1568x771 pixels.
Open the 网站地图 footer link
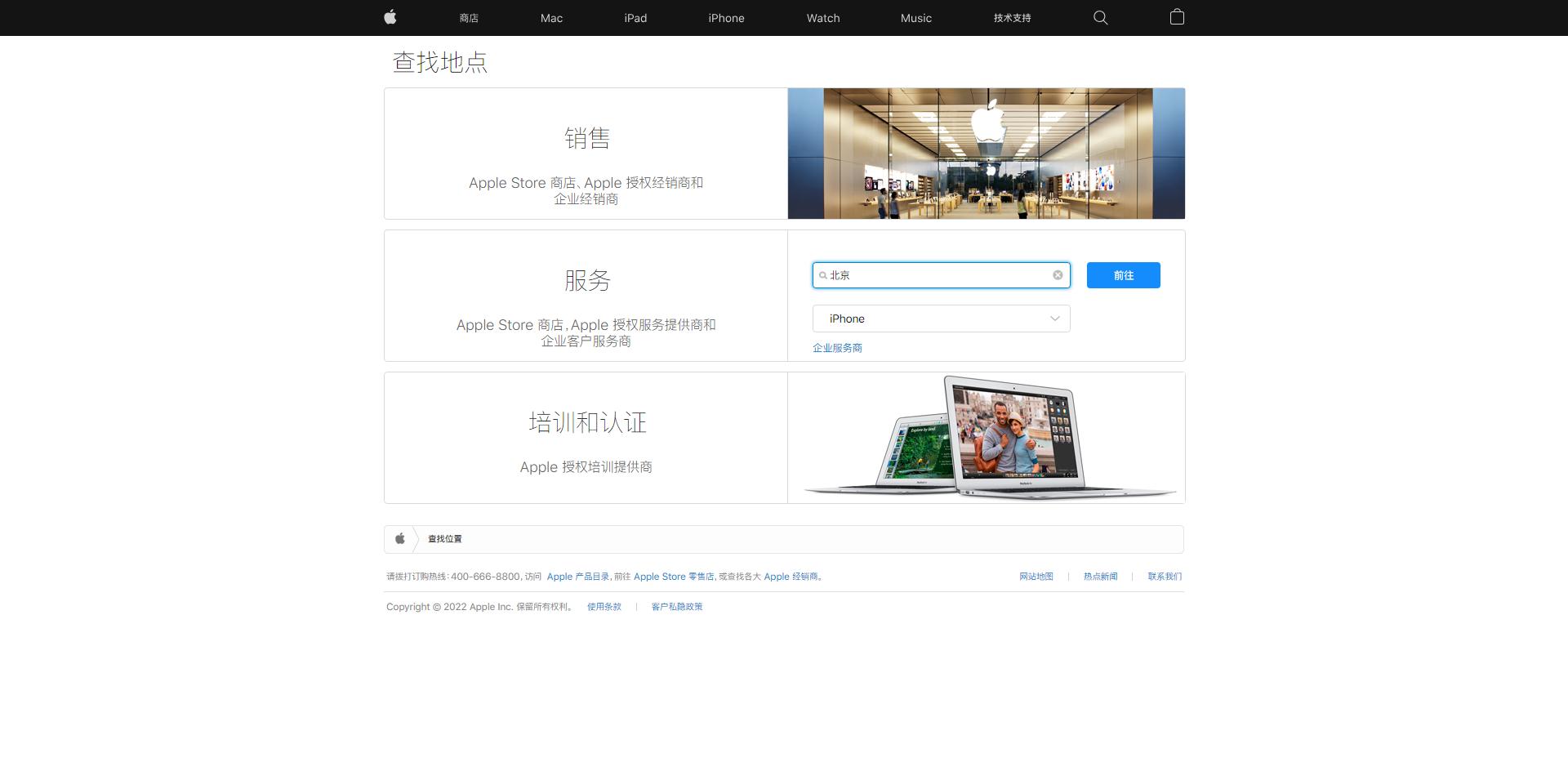point(1036,577)
